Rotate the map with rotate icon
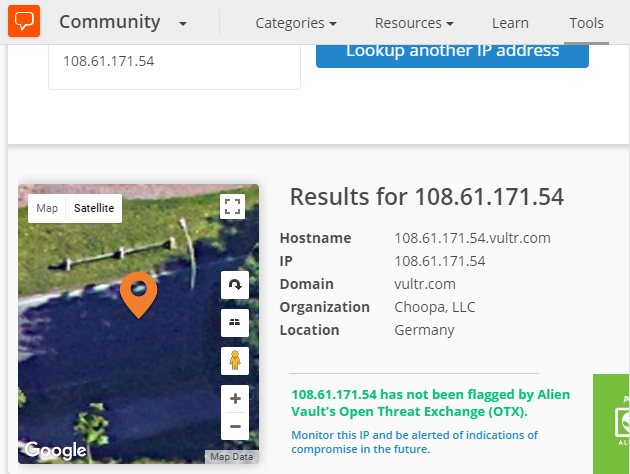Image resolution: width=630 pixels, height=474 pixels. coord(235,285)
